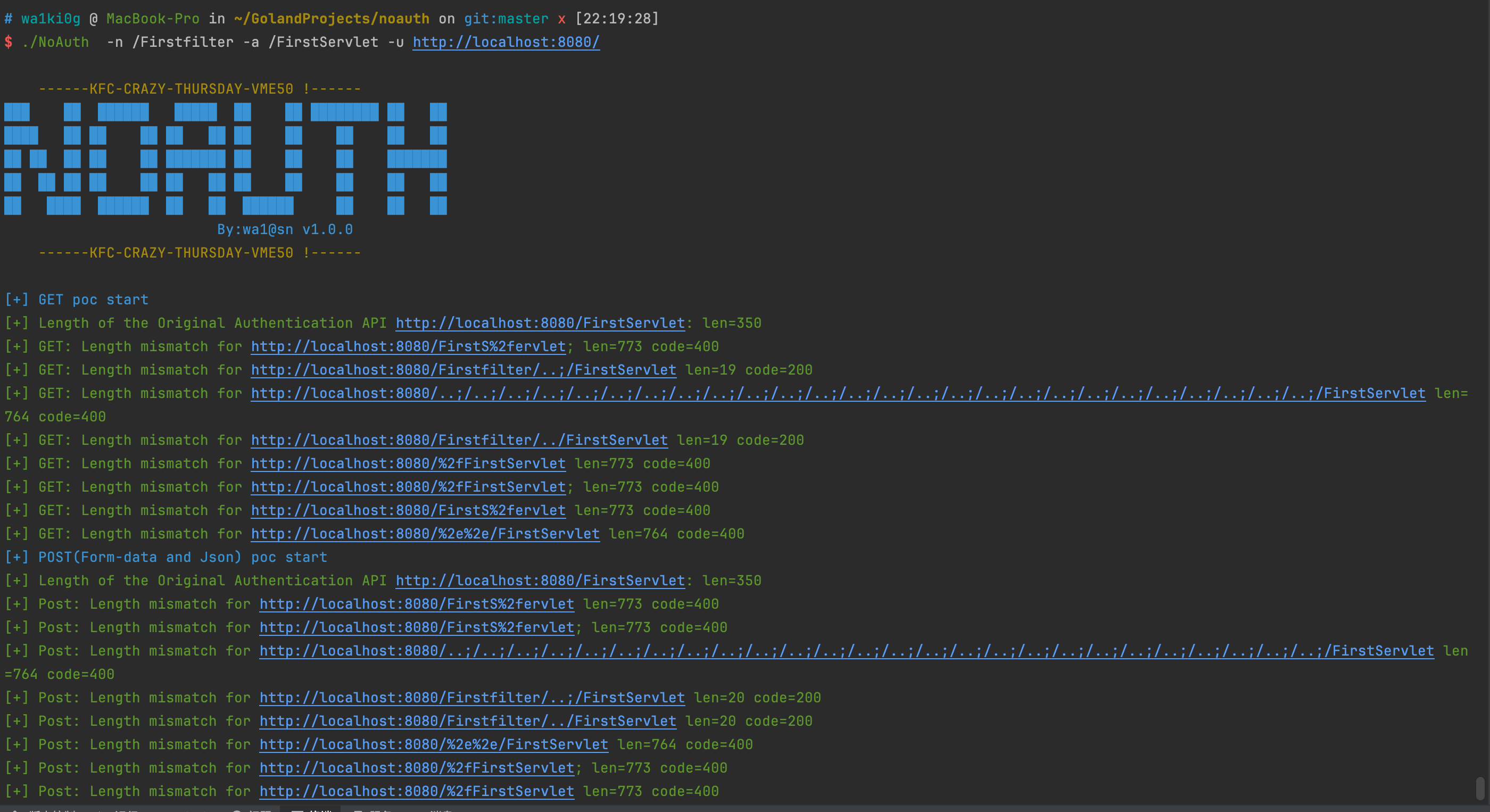This screenshot has width=1490, height=812.
Task: Open the GET %2e%2e/FirstServlet link
Action: coord(425,533)
